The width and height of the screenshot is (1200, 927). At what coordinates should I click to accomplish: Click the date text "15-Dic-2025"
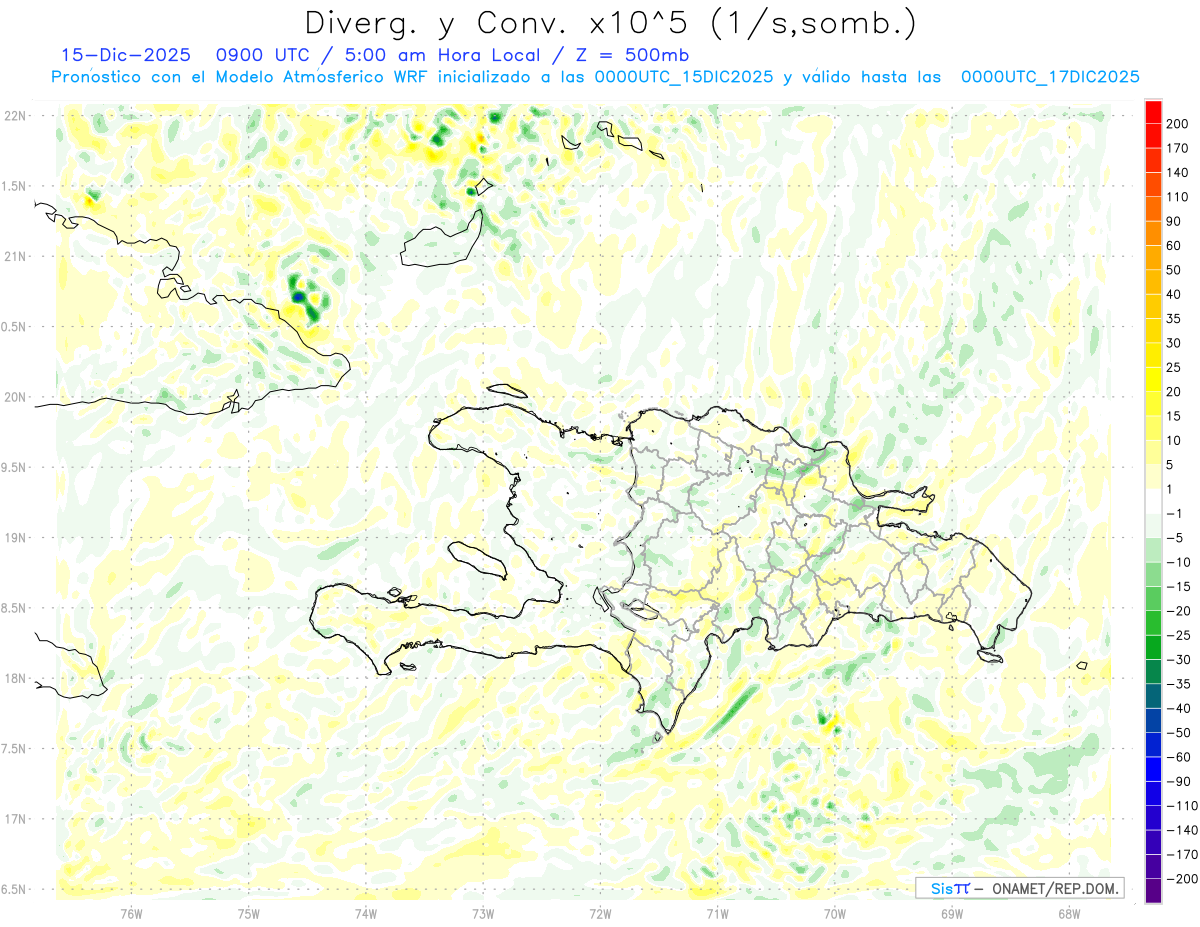point(125,55)
